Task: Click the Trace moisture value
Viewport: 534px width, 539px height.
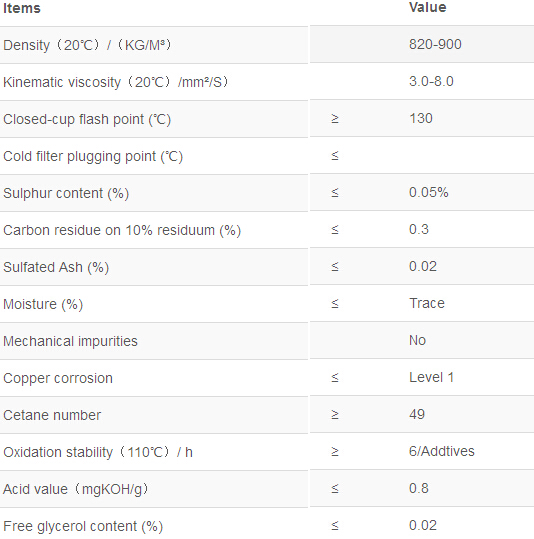Action: pos(427,304)
